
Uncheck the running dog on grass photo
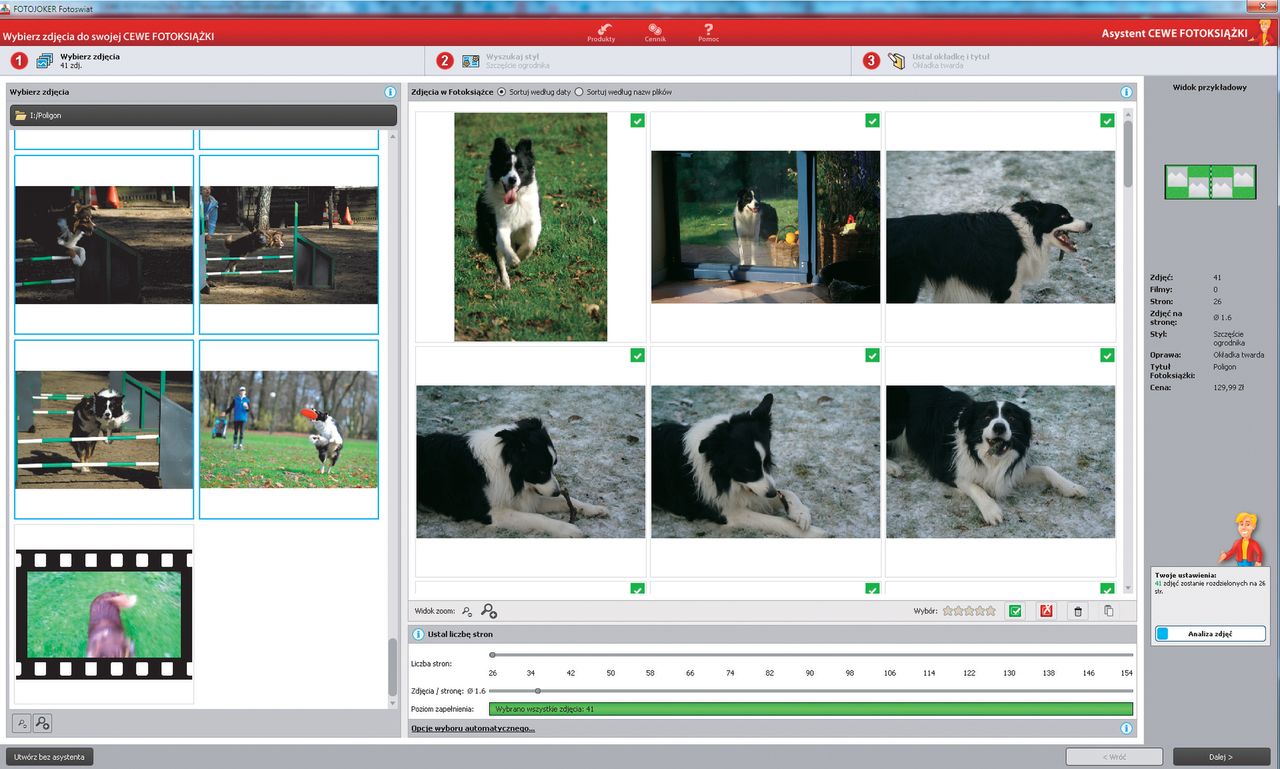[638, 121]
